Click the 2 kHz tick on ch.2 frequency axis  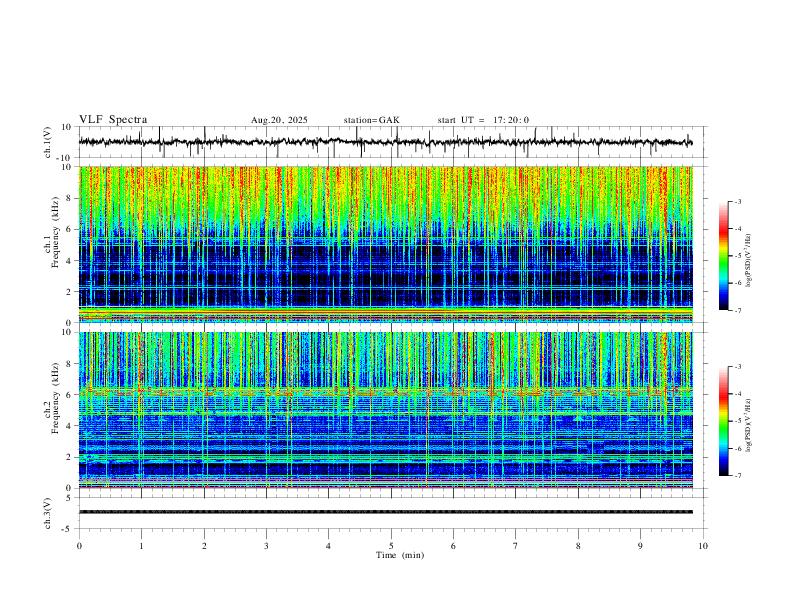[69, 457]
